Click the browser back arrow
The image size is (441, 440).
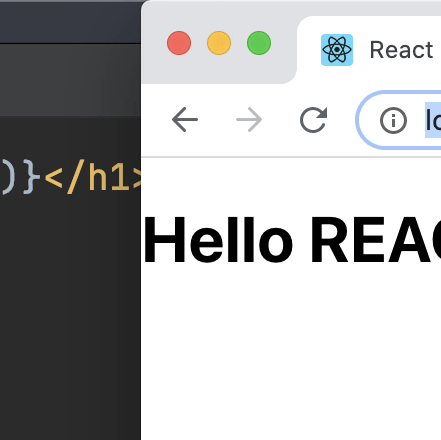tap(185, 120)
